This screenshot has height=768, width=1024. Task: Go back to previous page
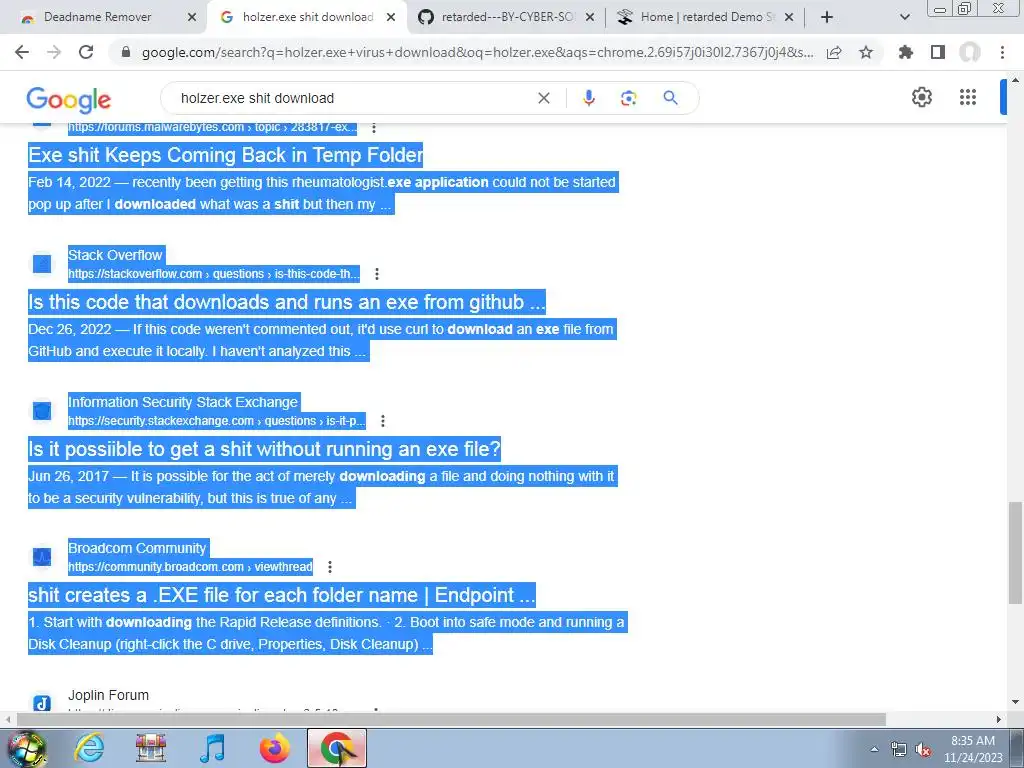(x=22, y=52)
